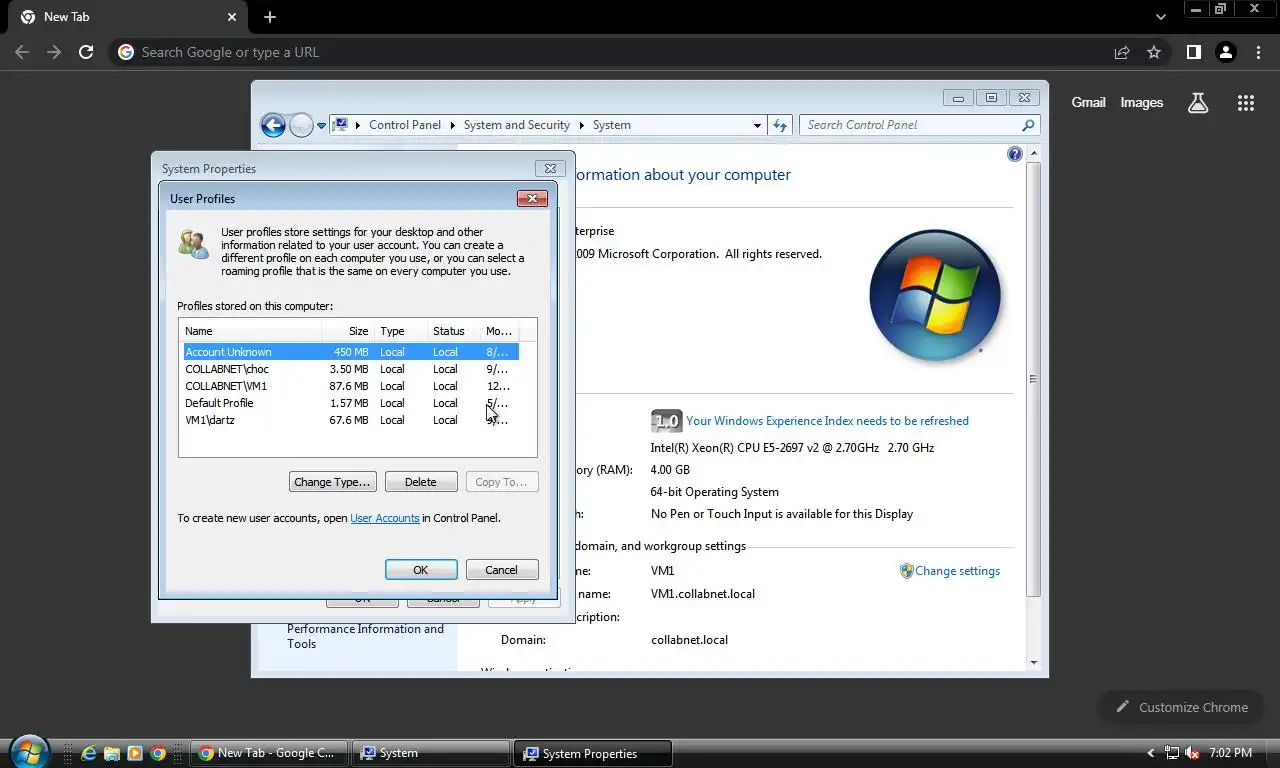Screen dimensions: 1280x768
Task: Click Delete in User Profiles
Action: click(421, 482)
